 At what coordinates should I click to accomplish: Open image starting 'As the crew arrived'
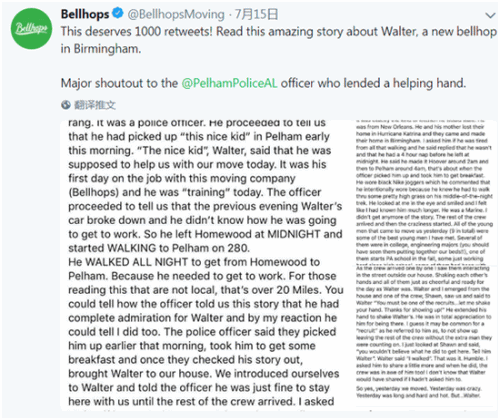click(x=424, y=337)
